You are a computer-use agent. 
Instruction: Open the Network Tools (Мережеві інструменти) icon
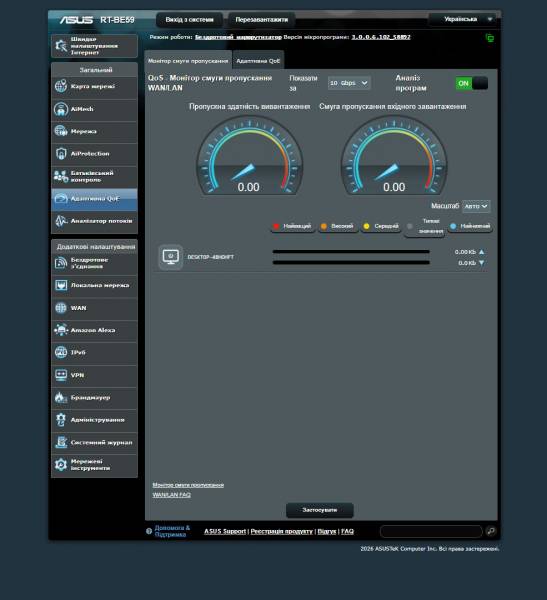coord(61,465)
